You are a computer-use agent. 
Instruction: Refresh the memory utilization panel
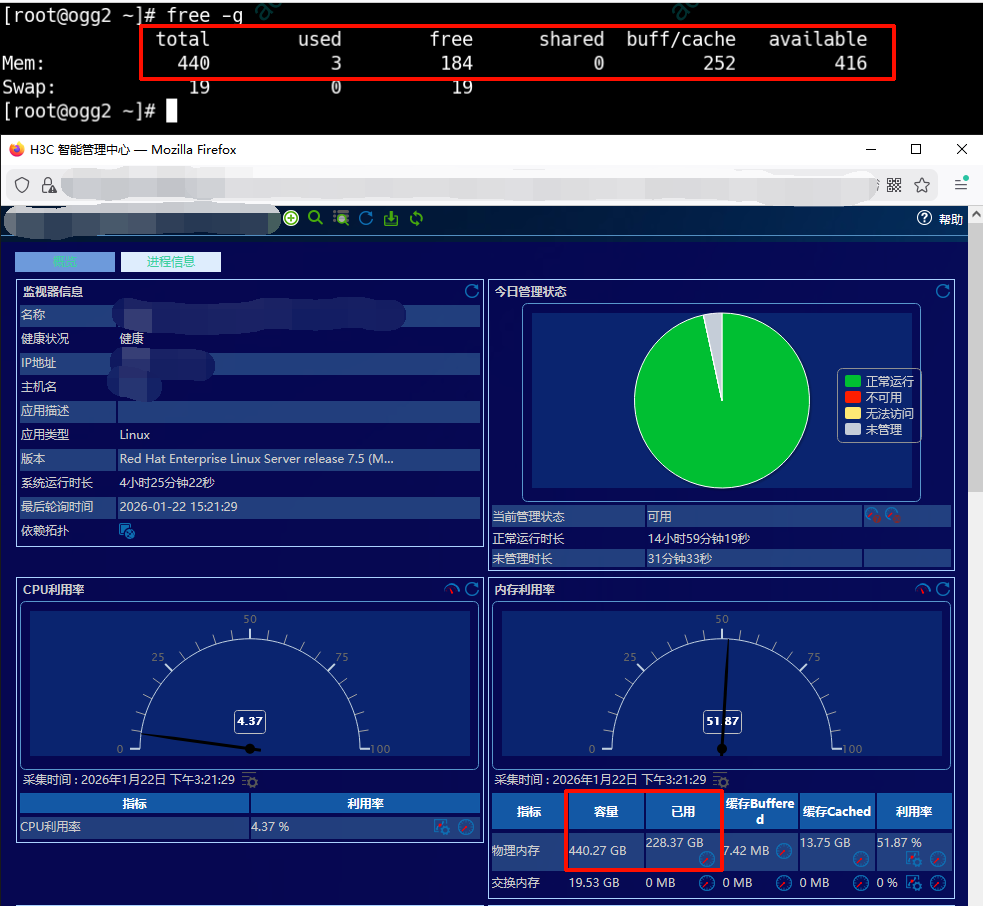click(942, 590)
